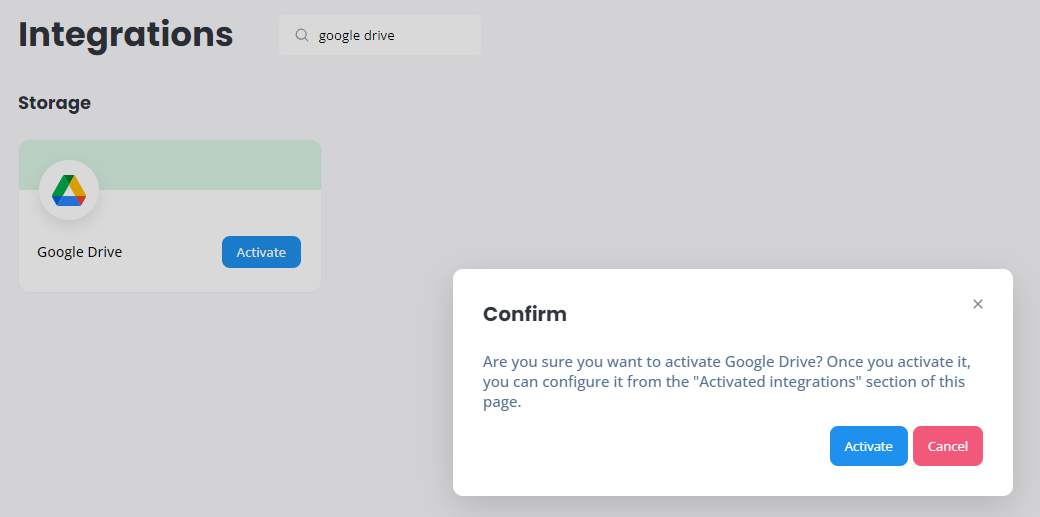Click the Confirm dialog title
Image resolution: width=1040 pixels, height=517 pixels.
pyautogui.click(x=525, y=314)
